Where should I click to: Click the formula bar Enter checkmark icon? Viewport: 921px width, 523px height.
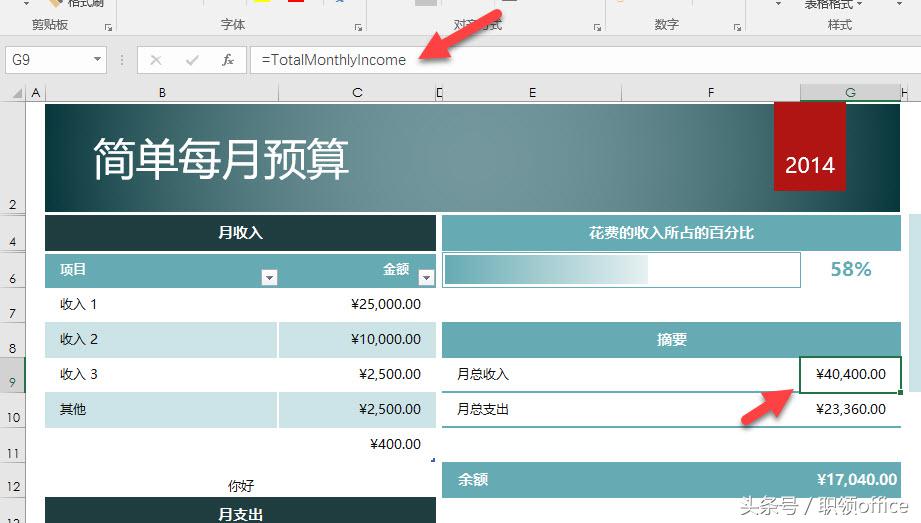(192, 60)
